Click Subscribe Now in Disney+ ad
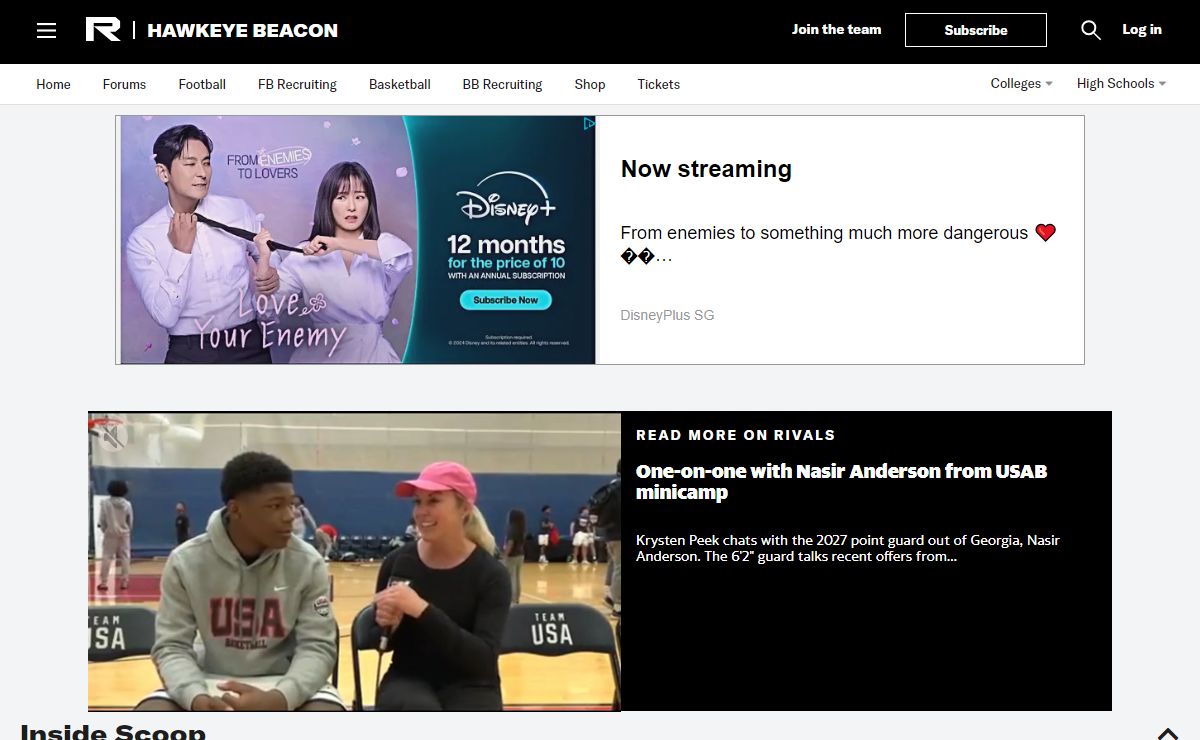 pyautogui.click(x=505, y=300)
